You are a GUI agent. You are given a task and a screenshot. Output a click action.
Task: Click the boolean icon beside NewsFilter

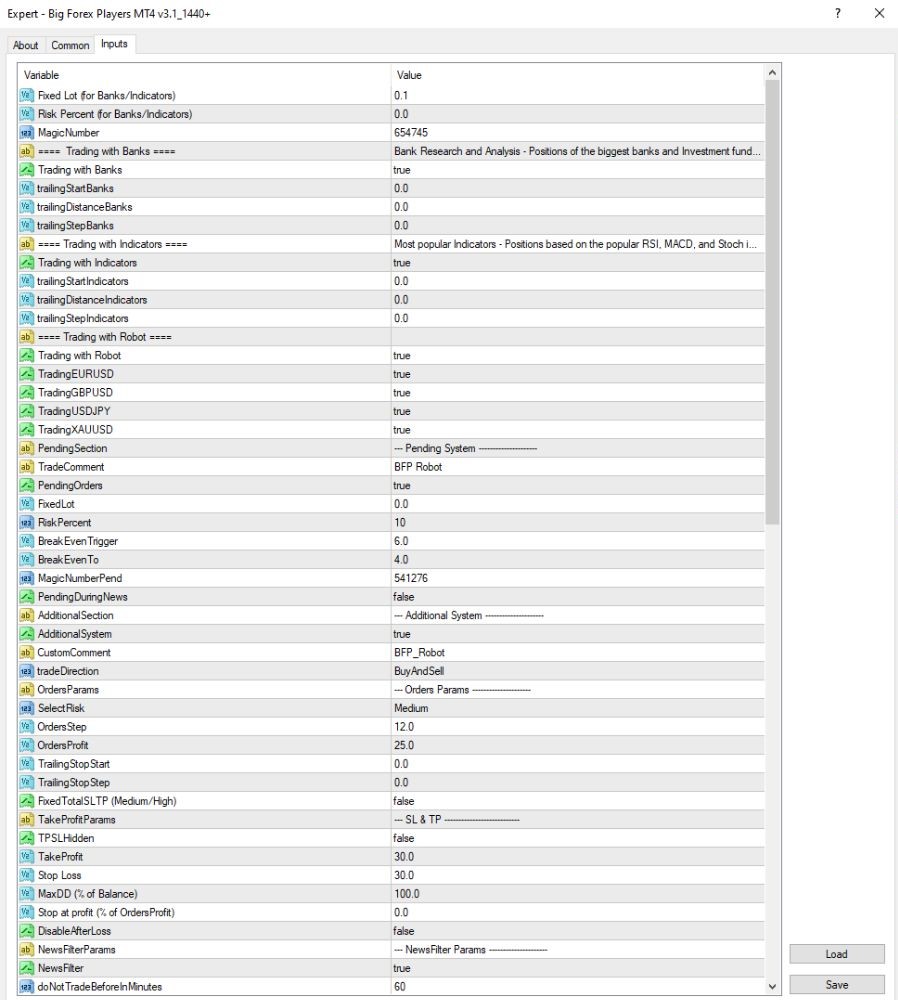pos(26,968)
